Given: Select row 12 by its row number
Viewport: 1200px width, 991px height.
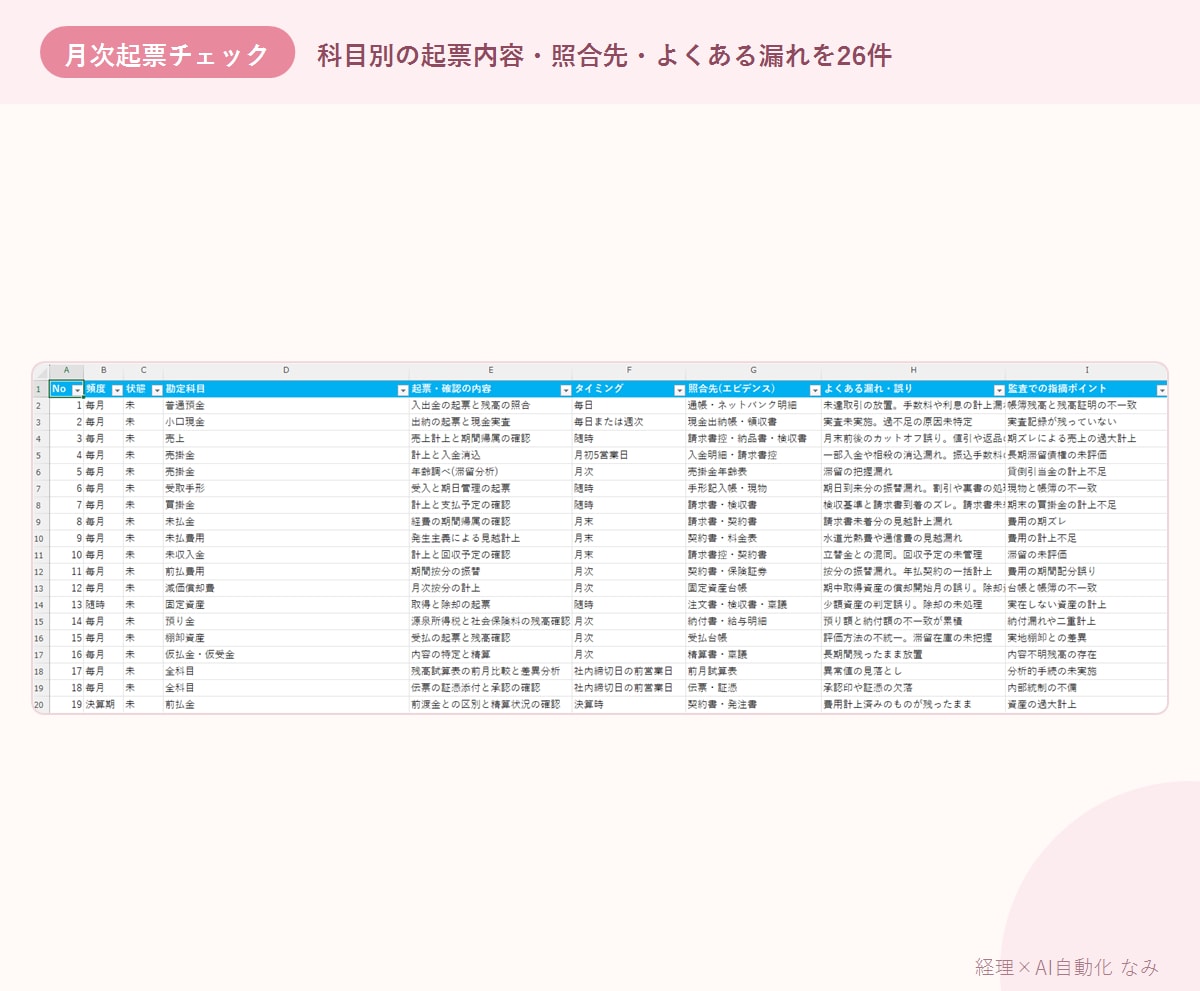Looking at the screenshot, I should [x=41, y=571].
